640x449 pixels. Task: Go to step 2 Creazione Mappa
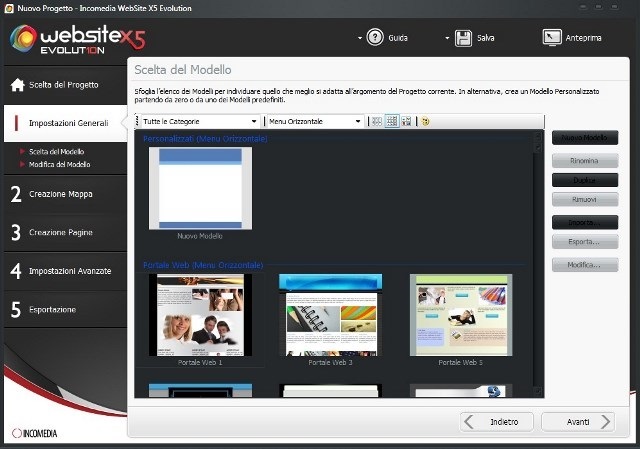[x=65, y=194]
